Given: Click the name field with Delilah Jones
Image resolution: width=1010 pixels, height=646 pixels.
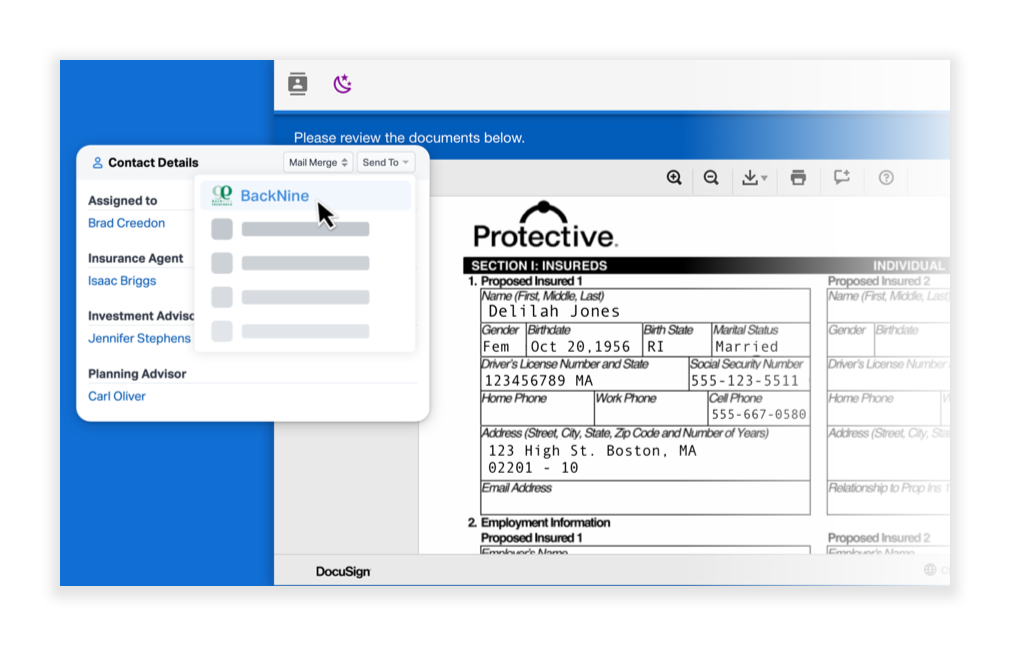Looking at the screenshot, I should (645, 306).
